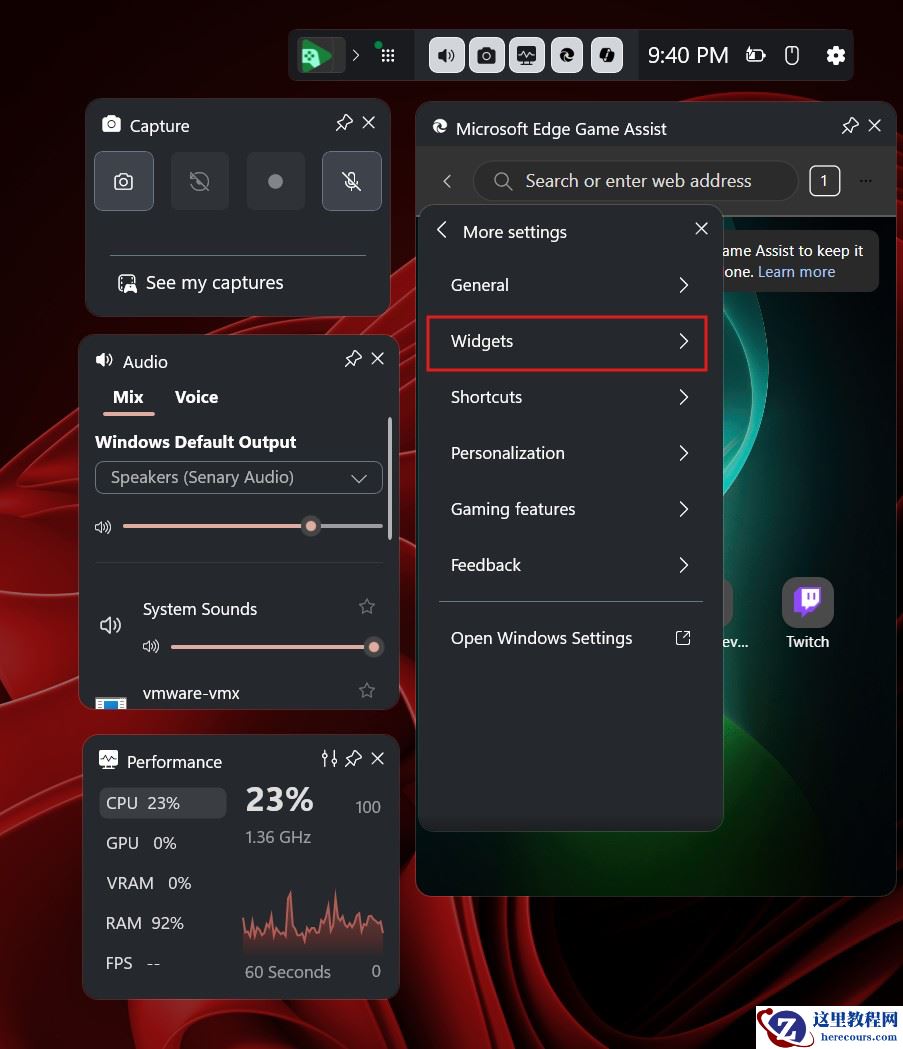Expand the Shortcuts settings section
Screen dimensions: 903x1049
point(567,397)
